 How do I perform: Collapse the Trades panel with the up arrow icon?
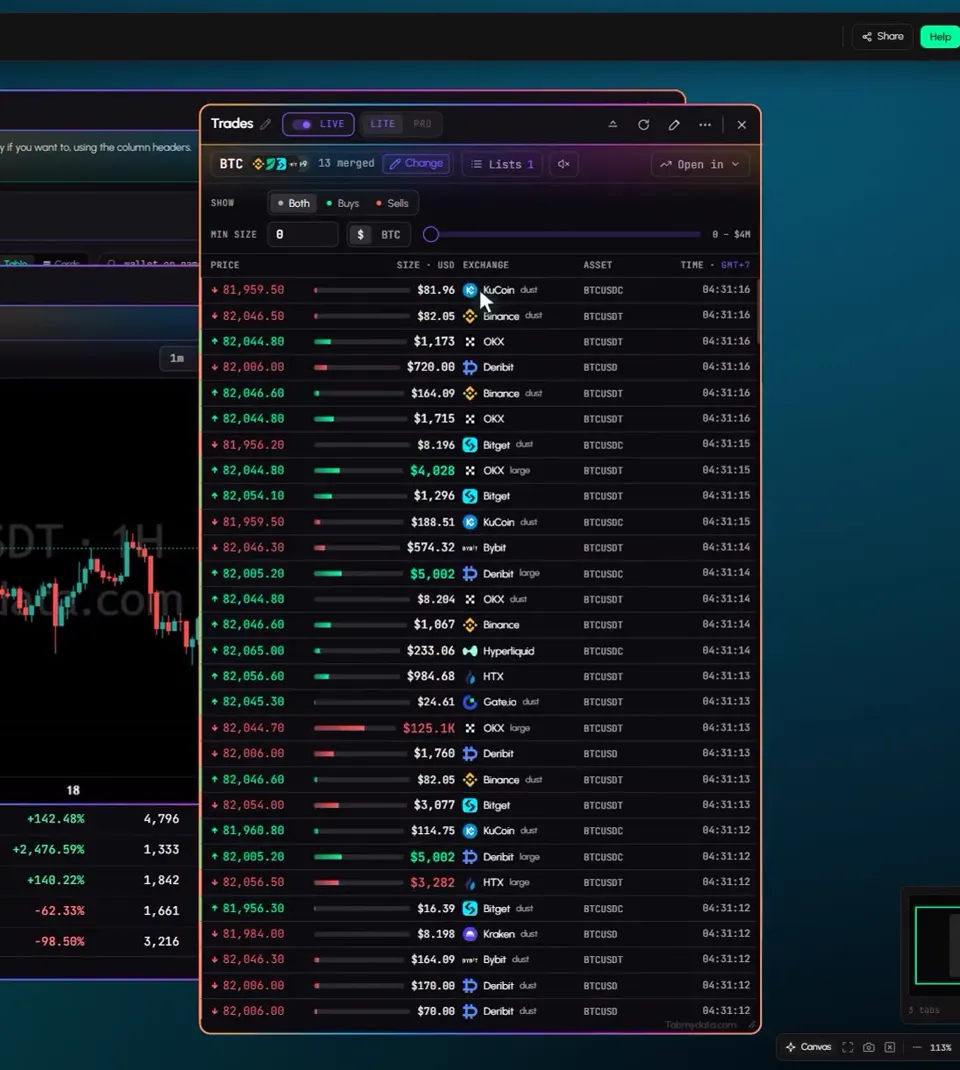pyautogui.click(x=613, y=124)
